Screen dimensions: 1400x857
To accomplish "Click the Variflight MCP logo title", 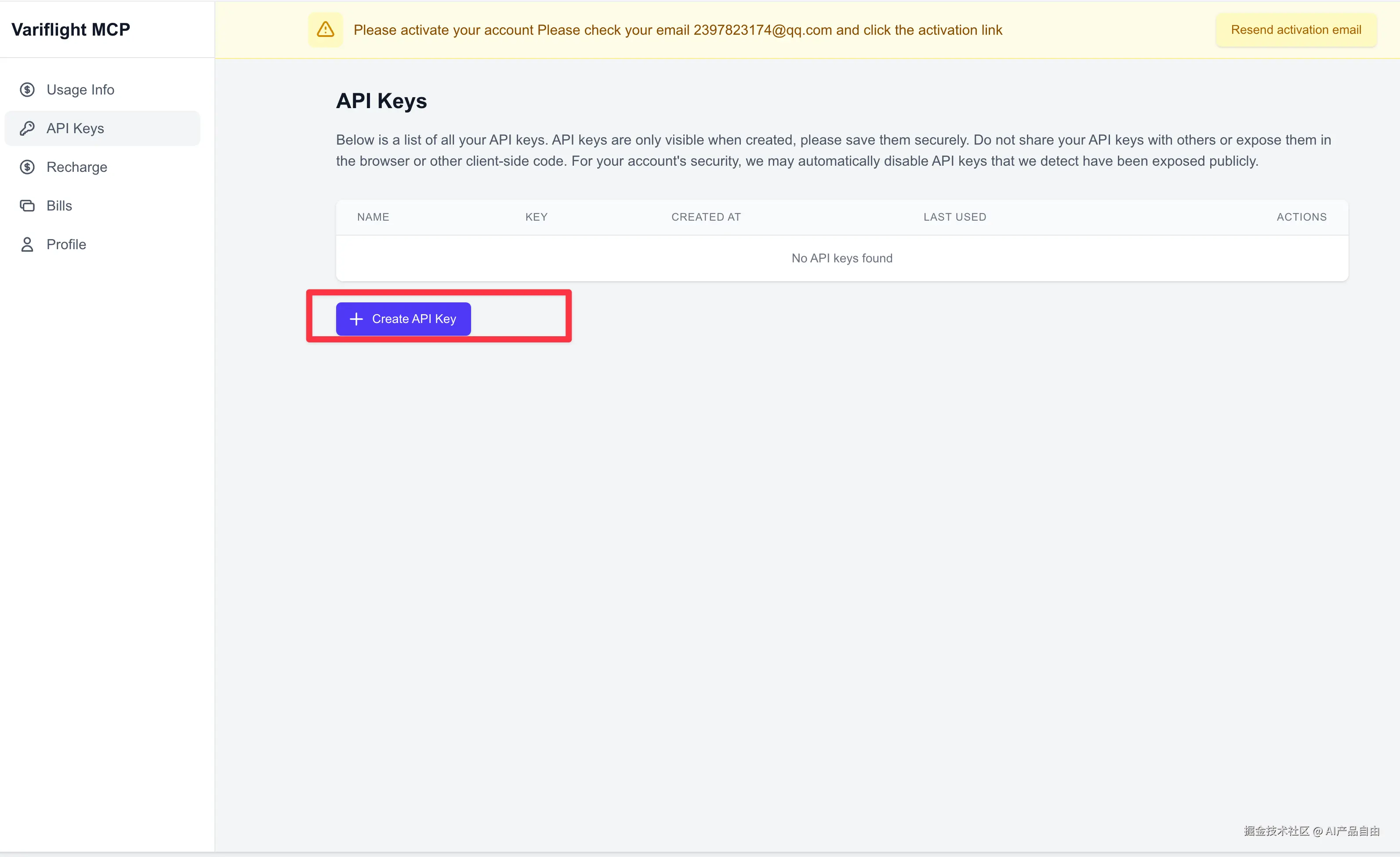I will pyautogui.click(x=70, y=29).
